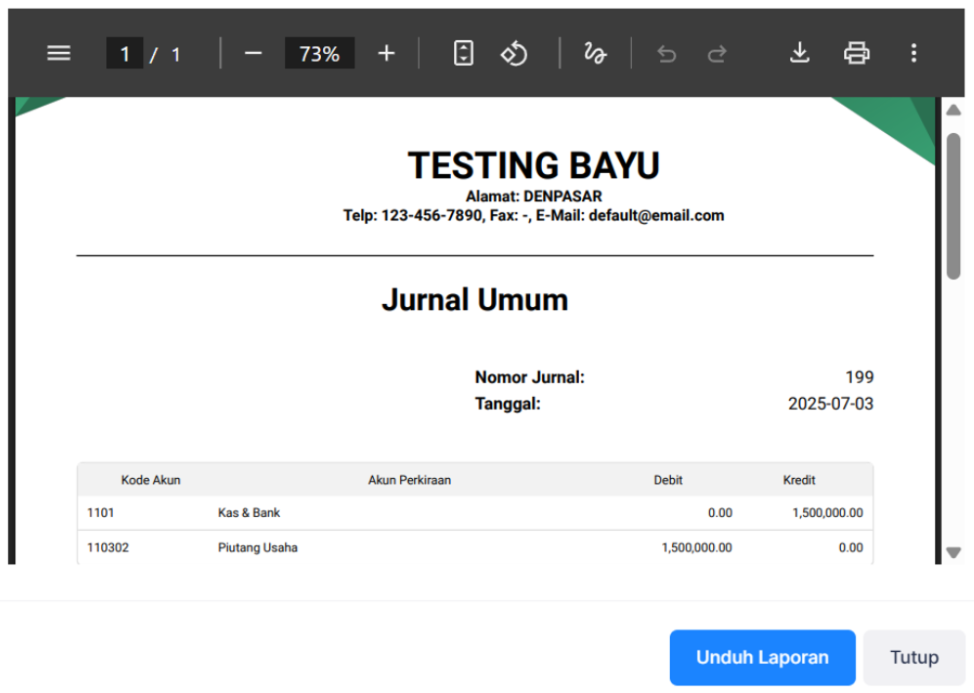Open the three-dot more options menu
Screen dimensions: 974x693
point(915,53)
